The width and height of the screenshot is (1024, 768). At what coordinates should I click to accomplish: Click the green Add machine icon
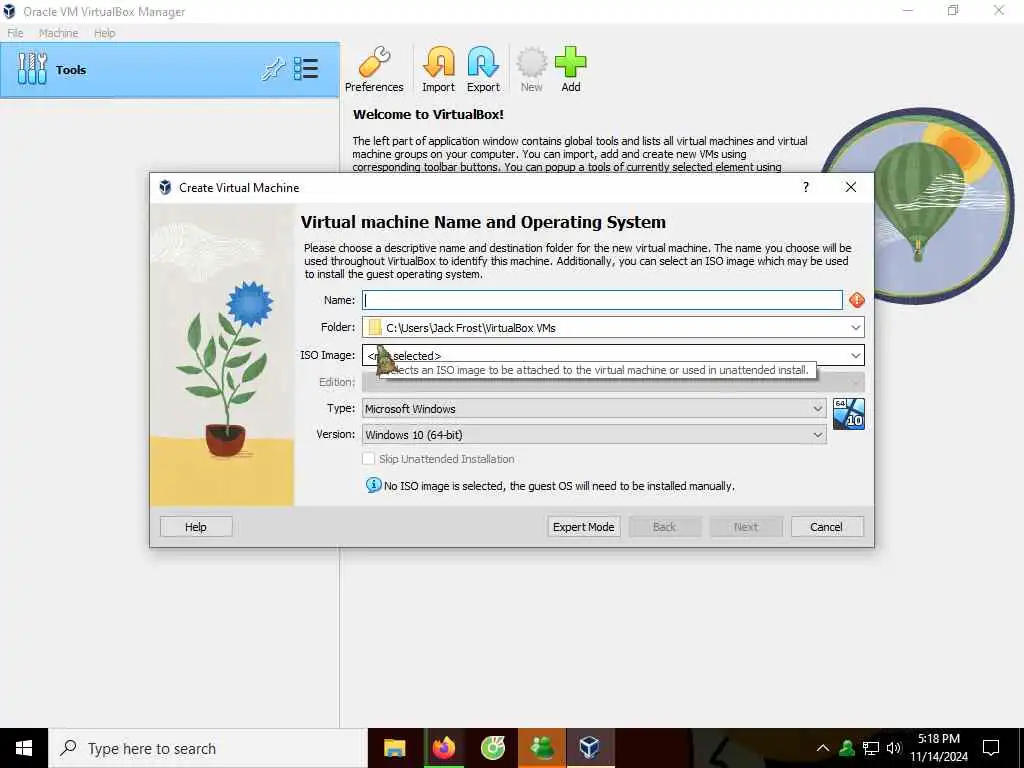pyautogui.click(x=571, y=69)
